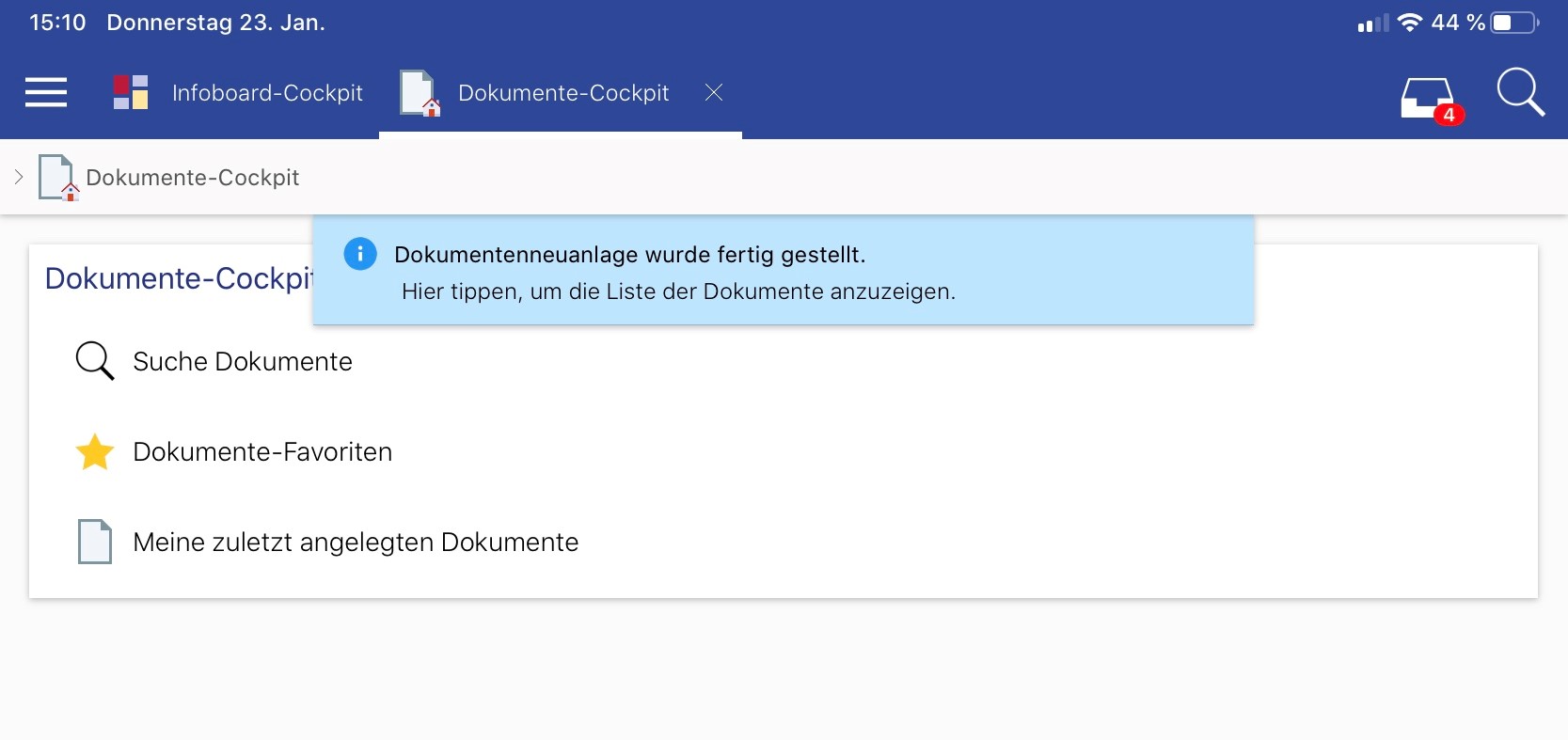Show Meine zuletzt angelegten Dokumente
Screen dimensions: 1568x740
[x=356, y=543]
